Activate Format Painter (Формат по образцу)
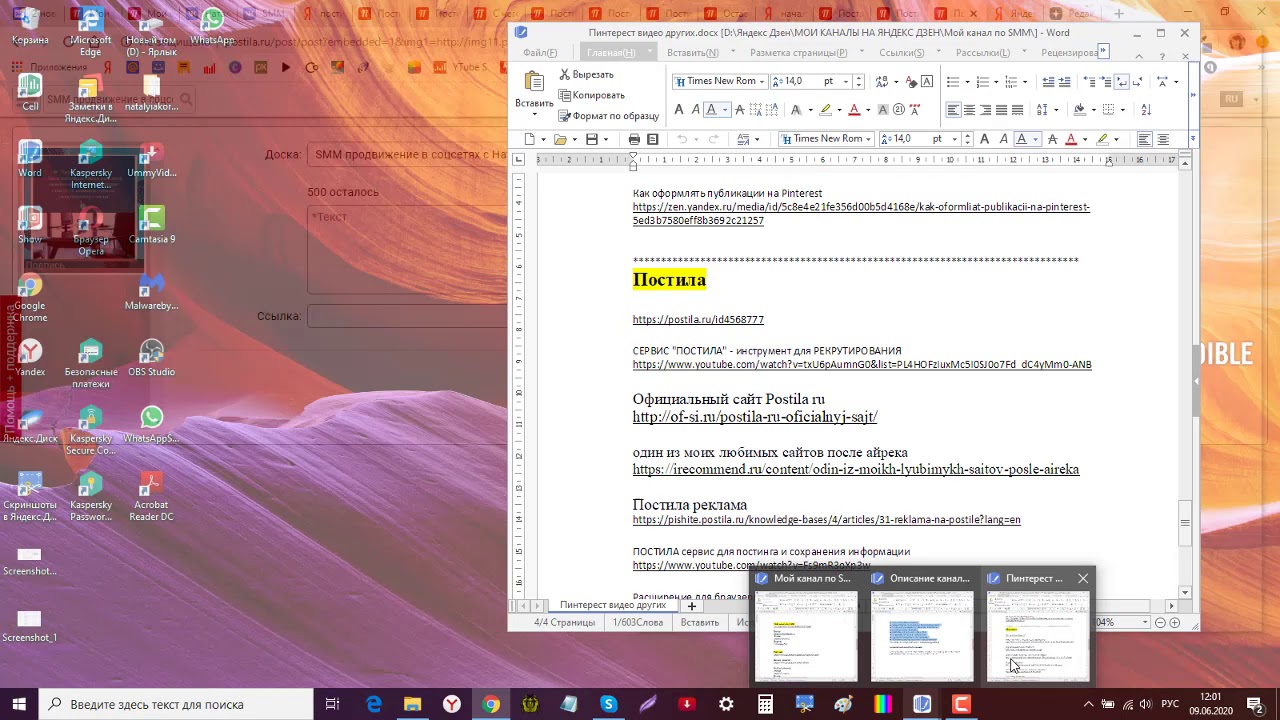 (x=609, y=116)
